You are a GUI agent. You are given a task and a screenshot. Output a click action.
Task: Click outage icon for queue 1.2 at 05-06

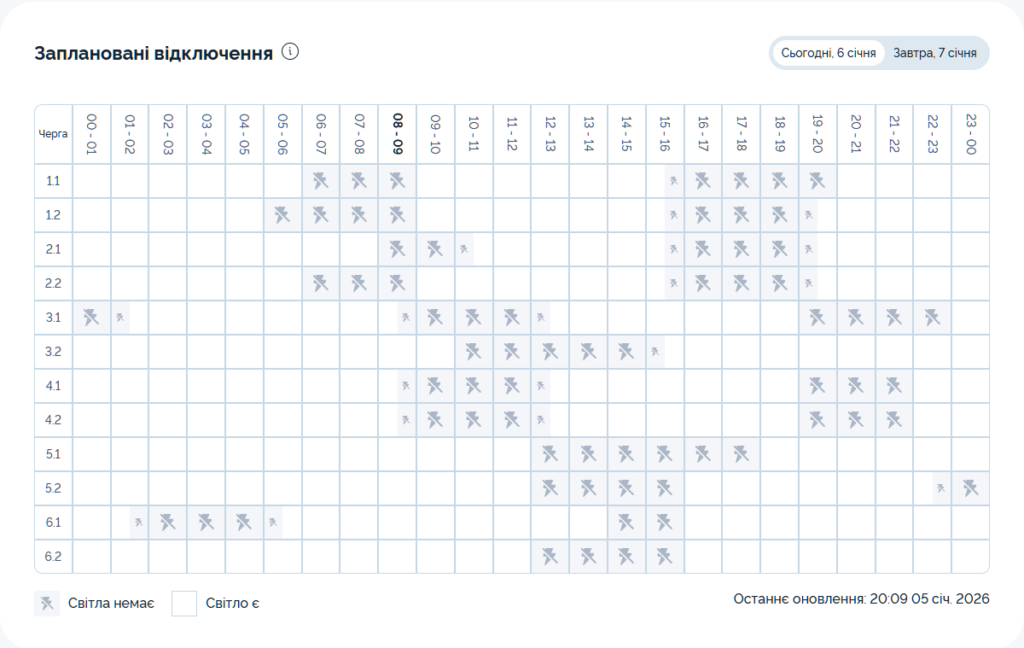pyautogui.click(x=283, y=215)
